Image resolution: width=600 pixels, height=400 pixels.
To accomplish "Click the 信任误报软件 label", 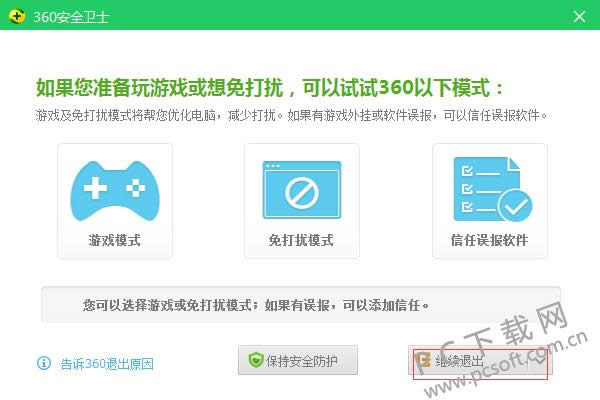I will click(x=489, y=241).
